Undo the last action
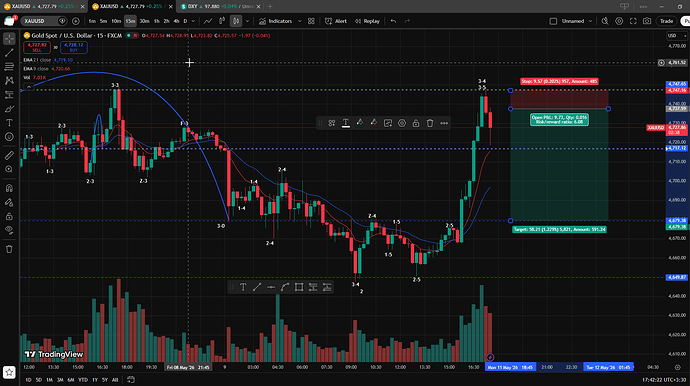Image resolution: width=690 pixels, height=386 pixels. point(393,21)
